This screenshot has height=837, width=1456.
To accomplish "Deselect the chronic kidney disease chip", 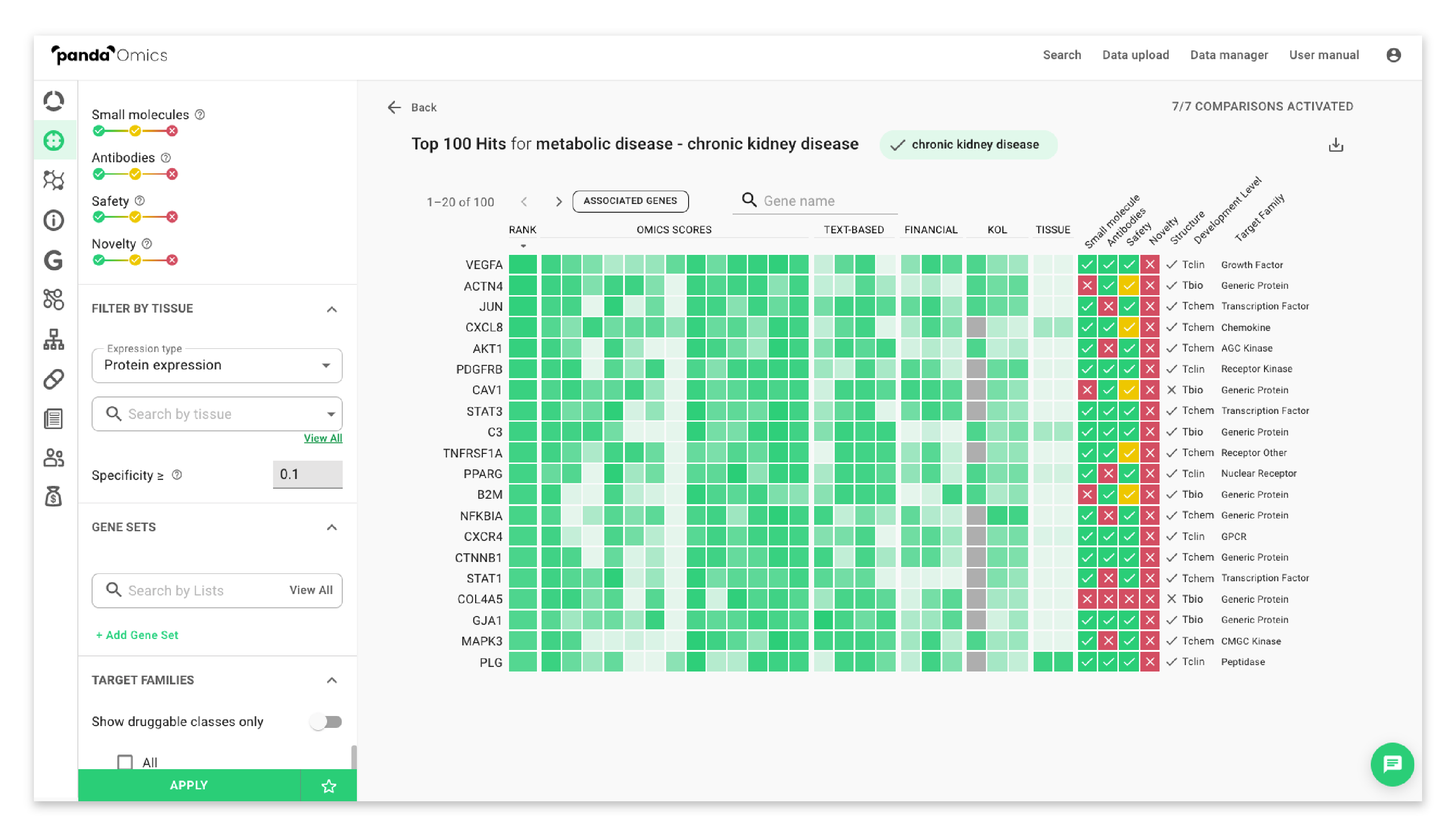I will 968,145.
